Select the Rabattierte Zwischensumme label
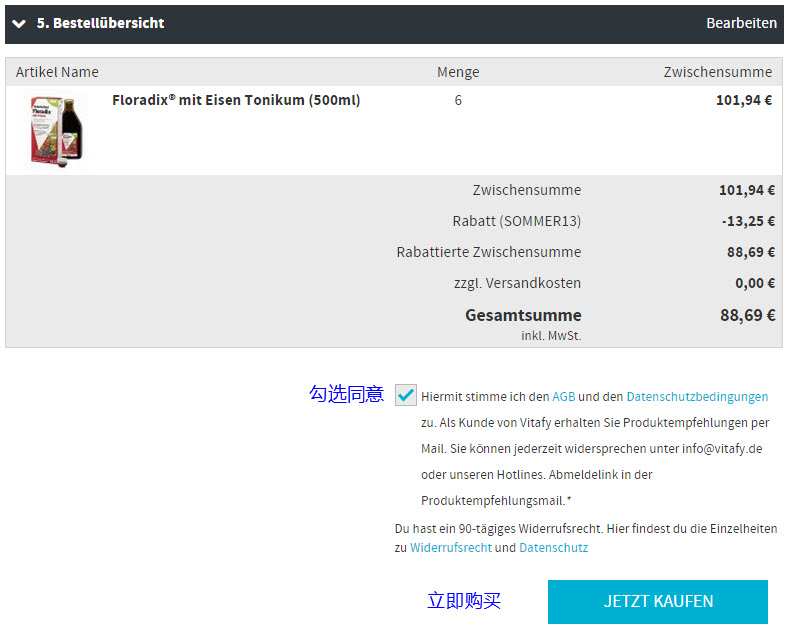 tap(488, 252)
